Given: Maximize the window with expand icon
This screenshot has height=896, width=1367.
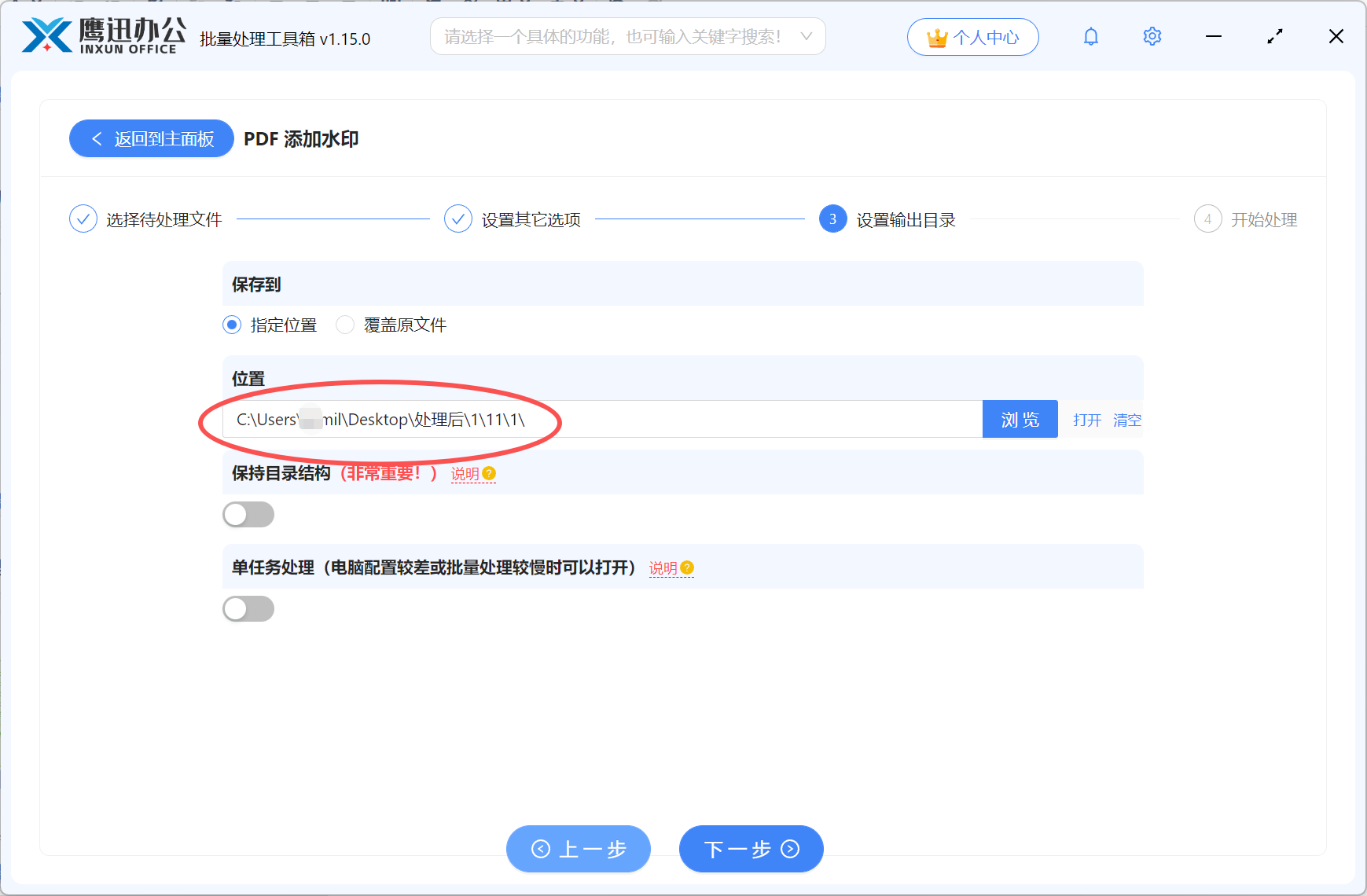Looking at the screenshot, I should (1275, 36).
